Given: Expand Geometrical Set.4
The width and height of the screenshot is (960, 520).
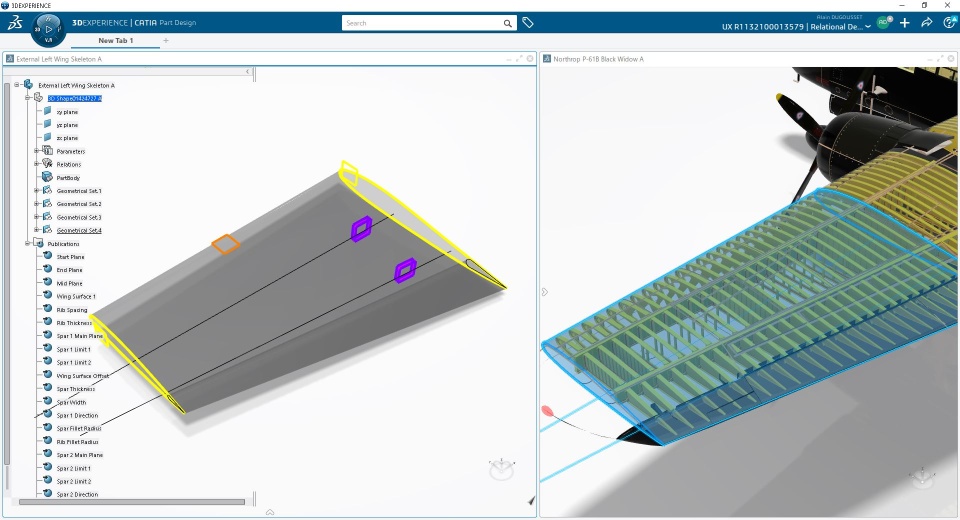Looking at the screenshot, I should (x=36, y=230).
